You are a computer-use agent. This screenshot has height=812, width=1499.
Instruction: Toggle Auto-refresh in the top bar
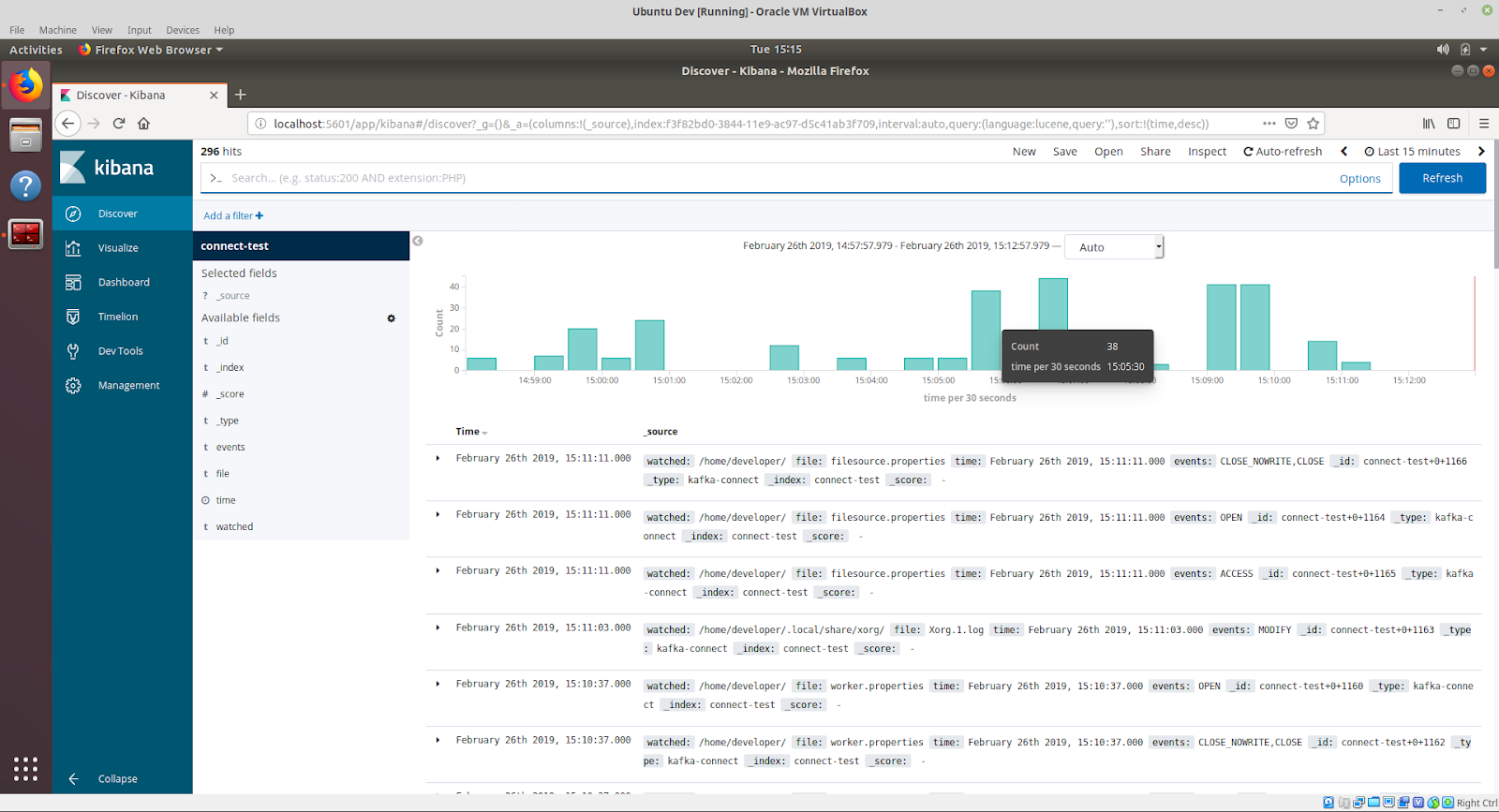[x=1283, y=152]
